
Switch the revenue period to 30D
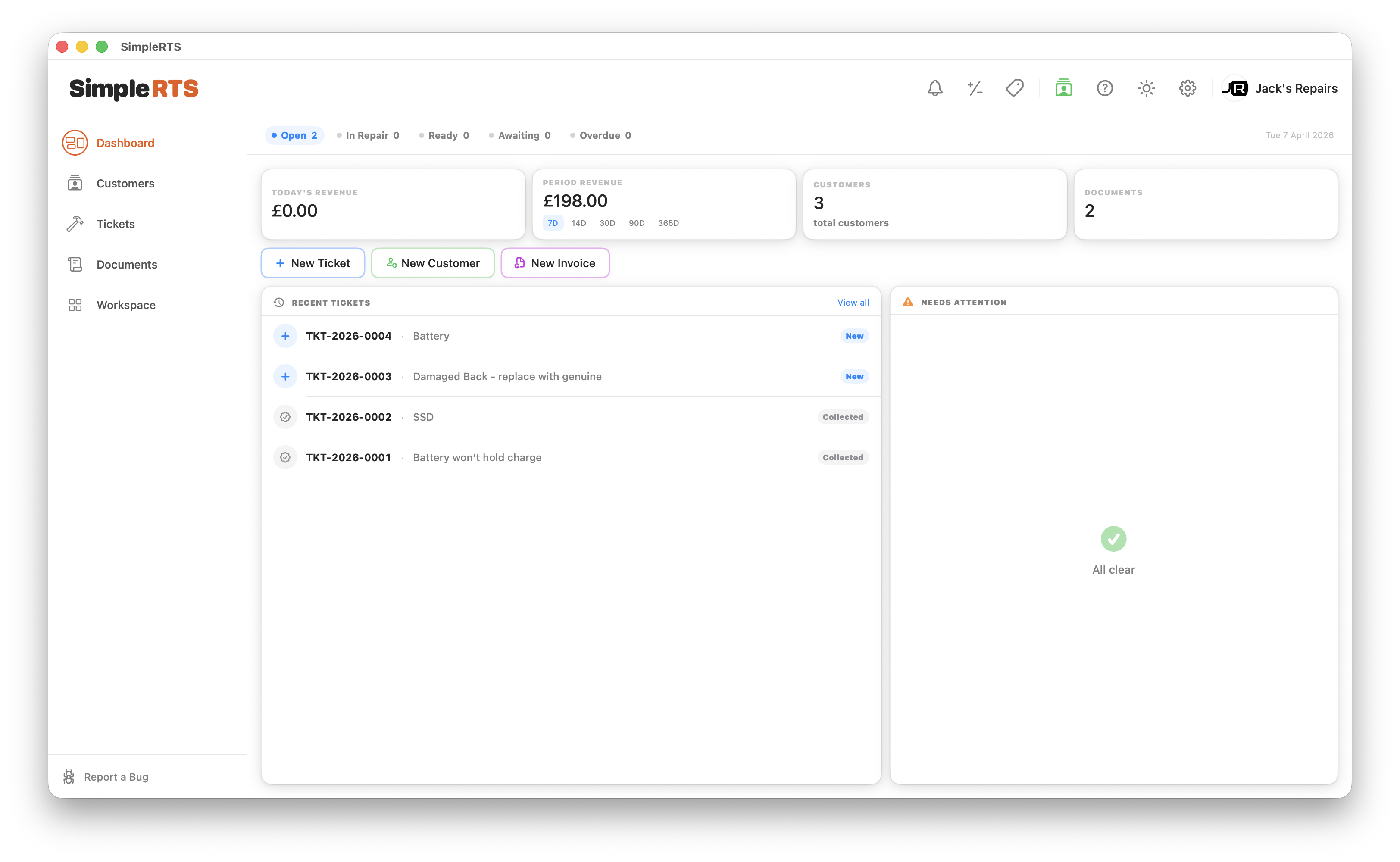pyautogui.click(x=606, y=223)
